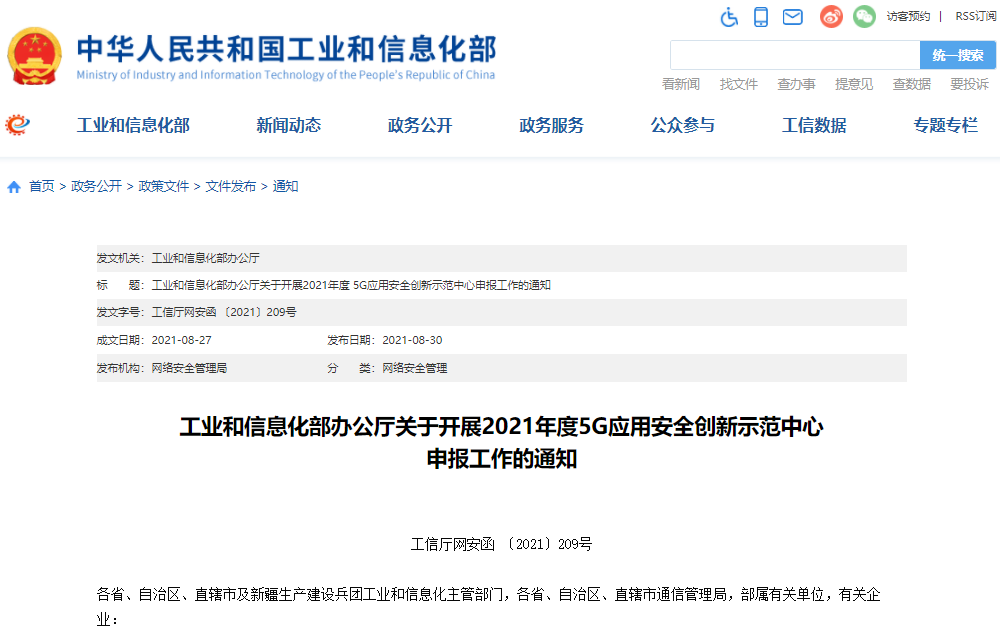Click the red emblem icon beside the navigation bar
This screenshot has width=1000, height=630.
15,125
